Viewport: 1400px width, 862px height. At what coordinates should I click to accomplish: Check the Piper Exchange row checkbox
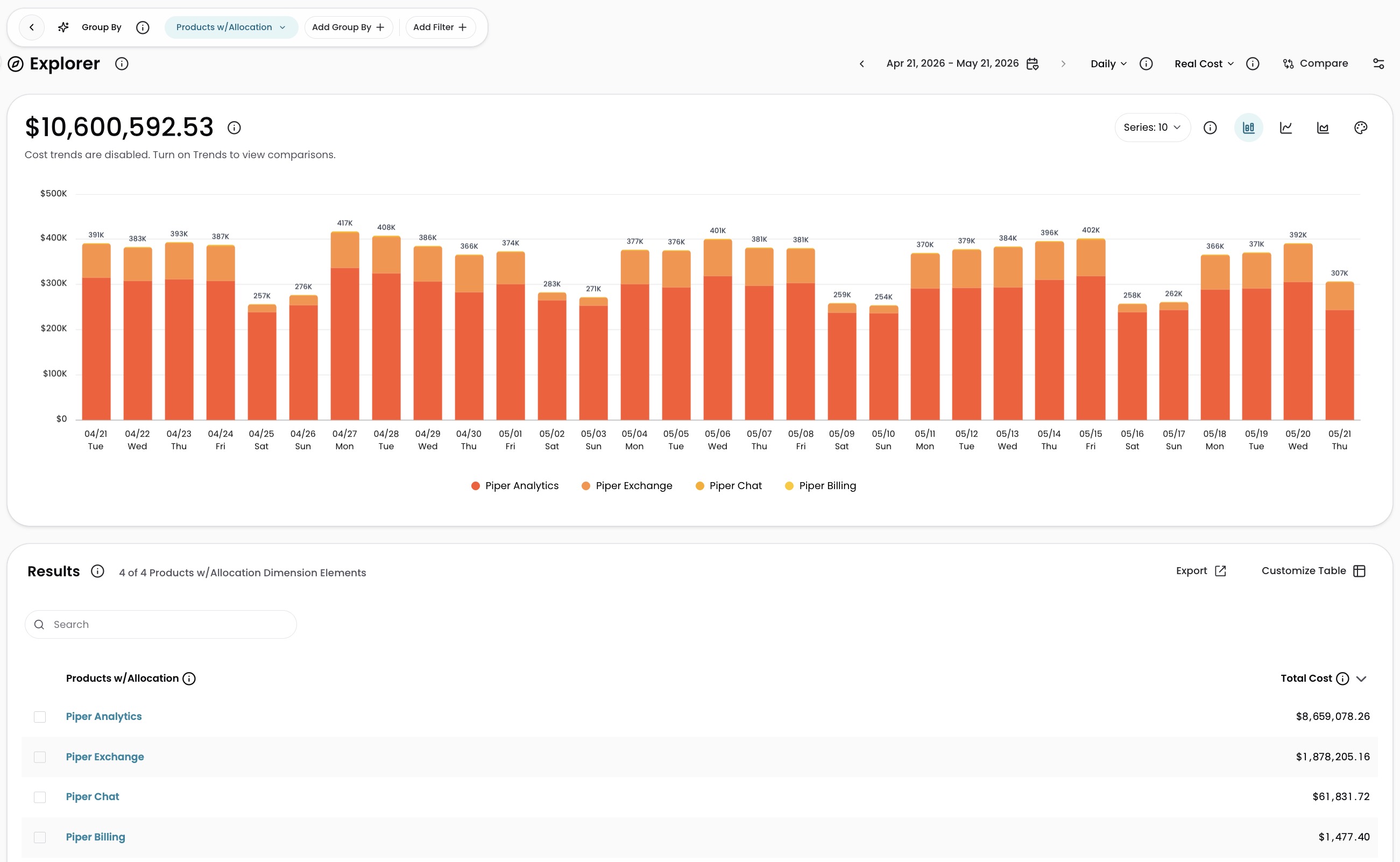tap(39, 757)
